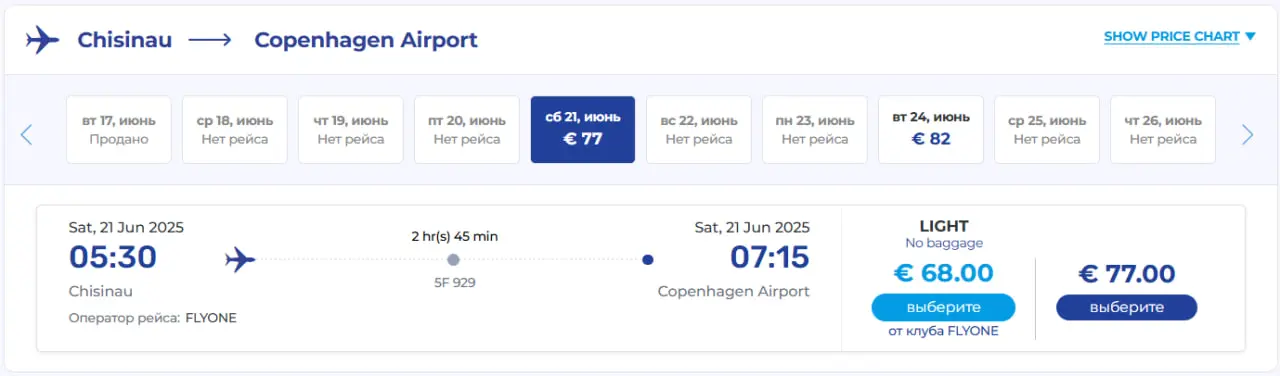The height and width of the screenshot is (376, 1280).
Task: Choose the € 77.00 regular fare
Action: point(1126,307)
